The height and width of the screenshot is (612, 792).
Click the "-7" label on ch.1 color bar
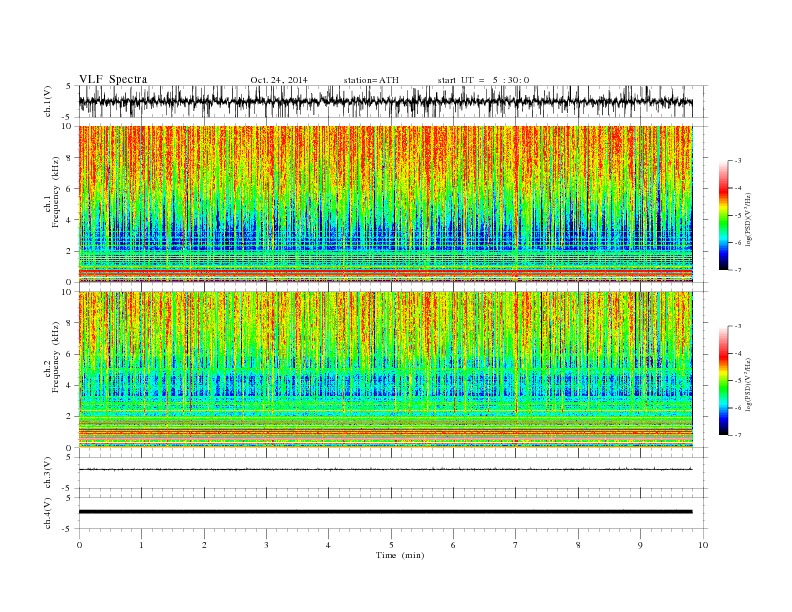738,270
